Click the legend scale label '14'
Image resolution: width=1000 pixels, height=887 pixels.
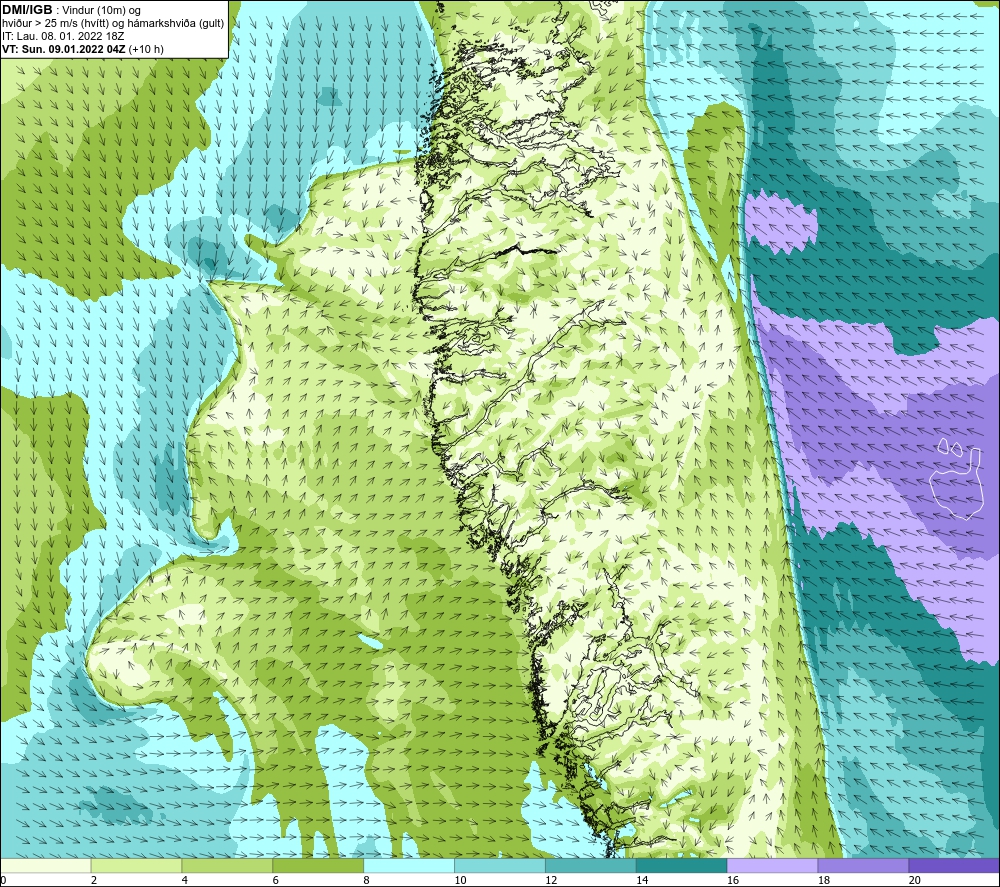click(x=642, y=880)
